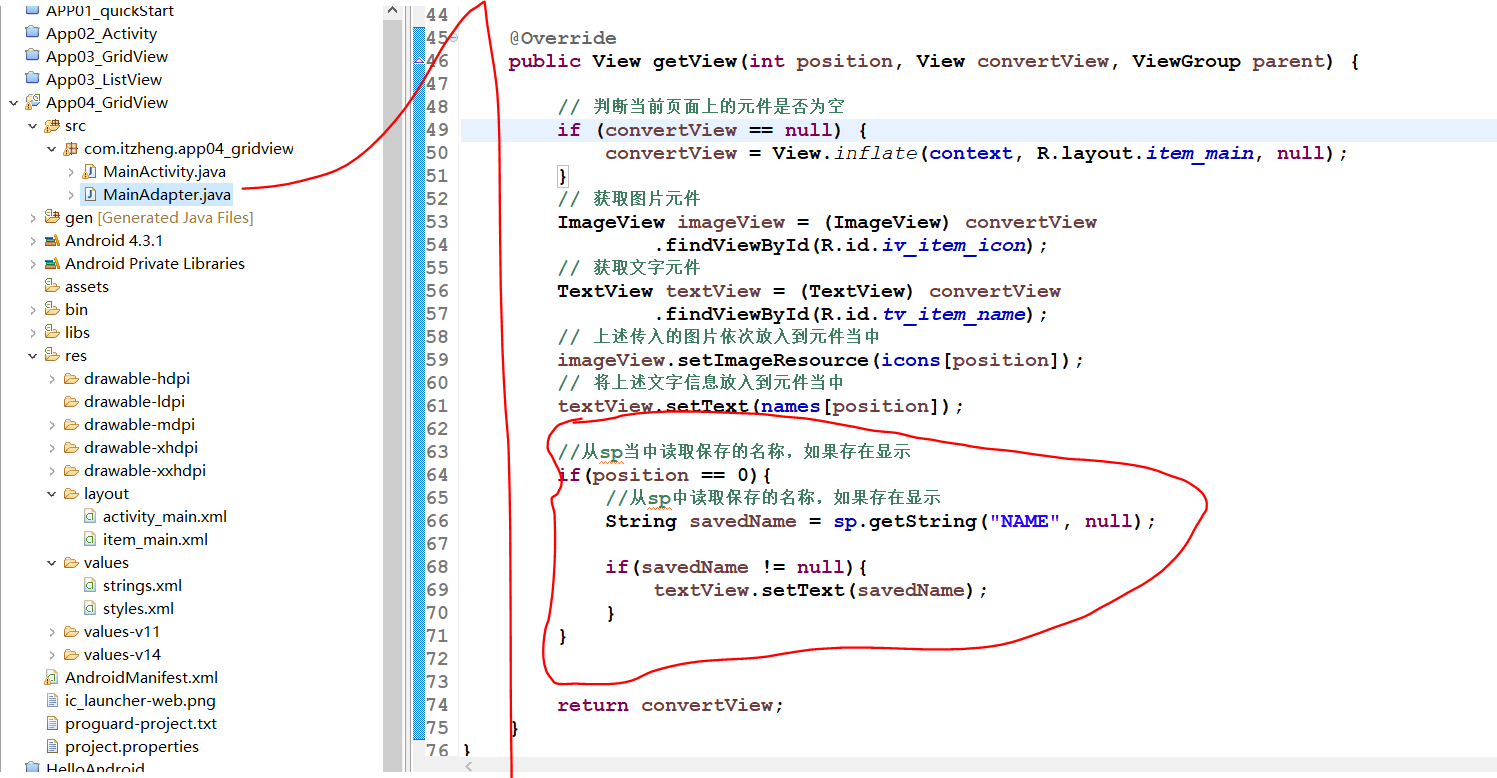Expand the gen Generated Java Files folder
The image size is (1497, 778).
coord(31,218)
